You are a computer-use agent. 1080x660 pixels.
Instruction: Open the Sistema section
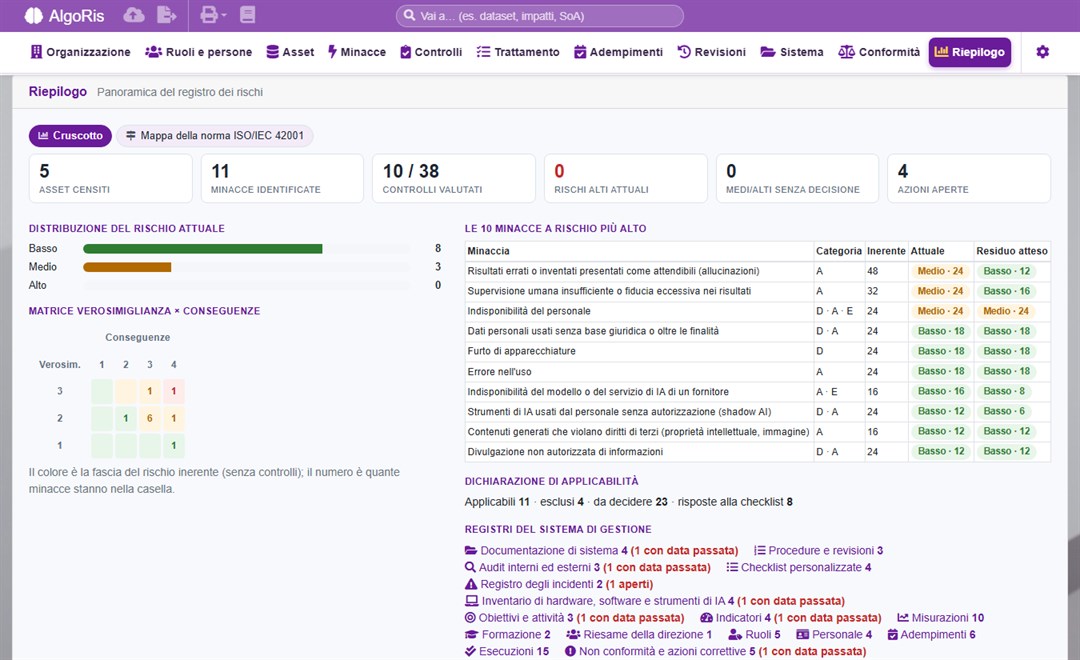tap(792, 52)
